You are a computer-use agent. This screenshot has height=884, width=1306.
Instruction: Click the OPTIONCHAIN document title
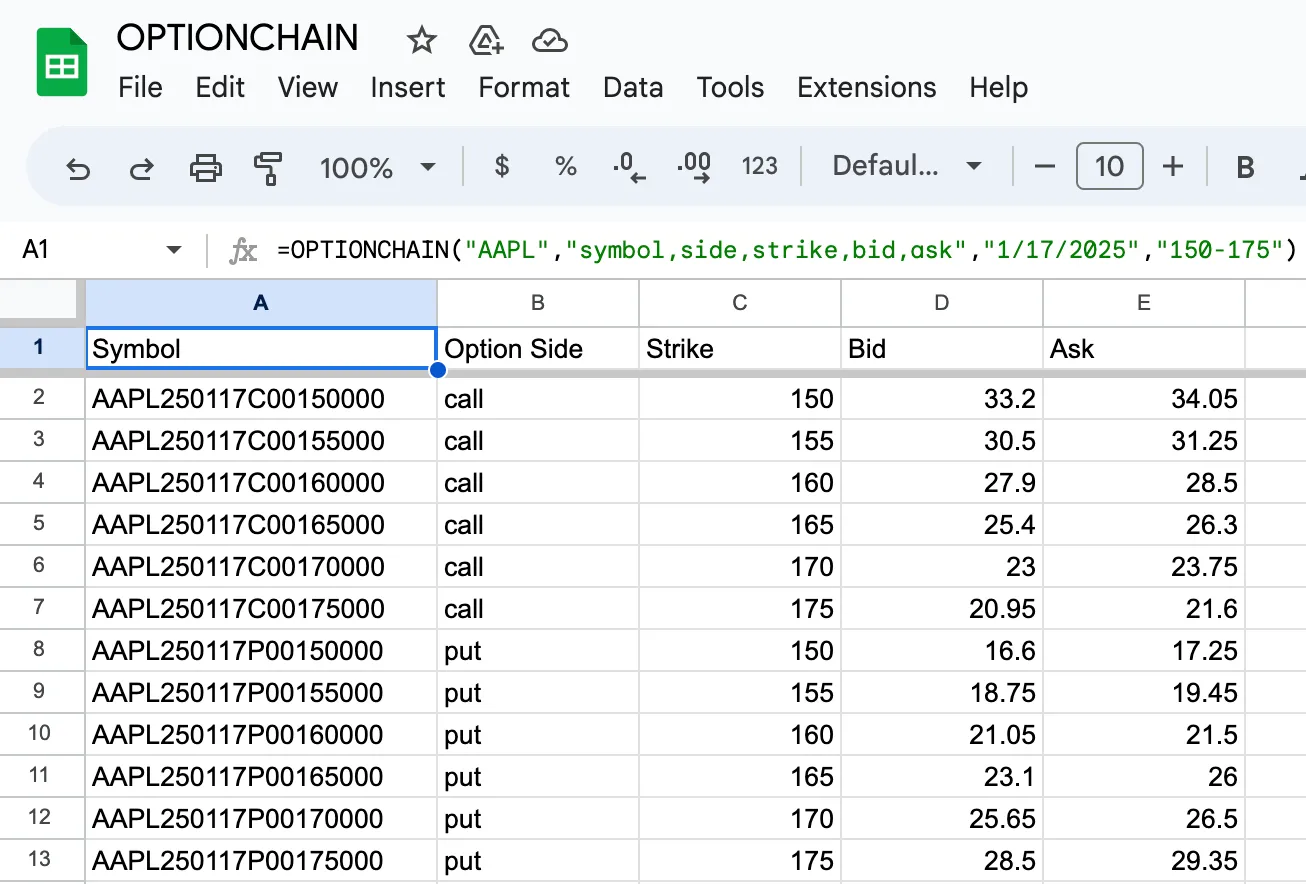[237, 38]
